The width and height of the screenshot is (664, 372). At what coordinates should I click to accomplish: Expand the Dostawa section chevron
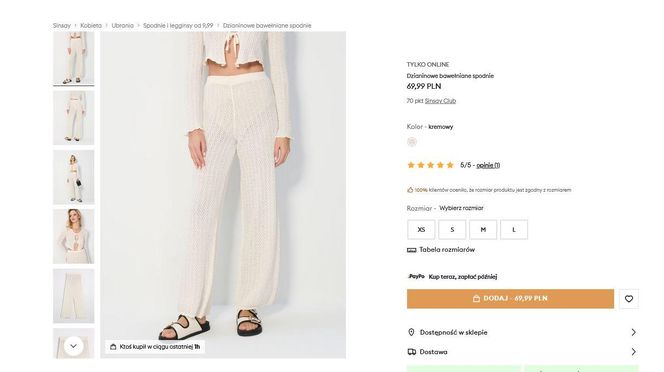pos(633,352)
